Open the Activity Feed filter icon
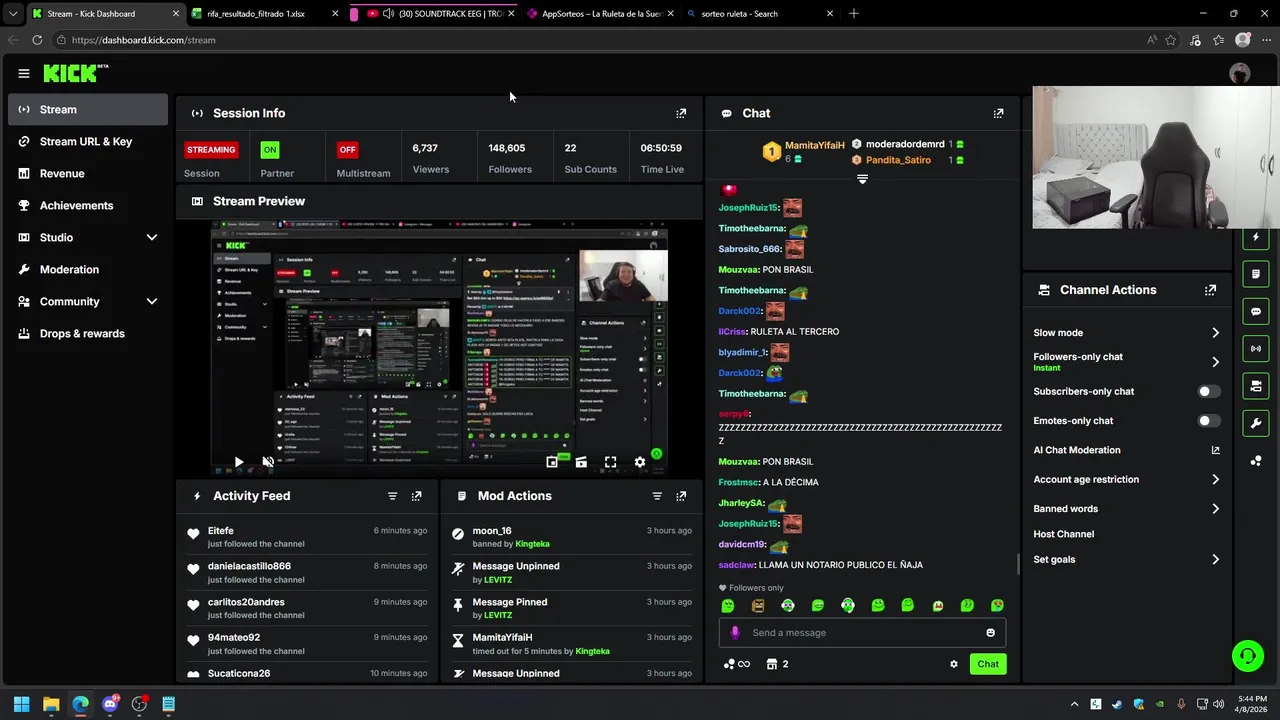The width and height of the screenshot is (1280, 720). click(x=392, y=496)
